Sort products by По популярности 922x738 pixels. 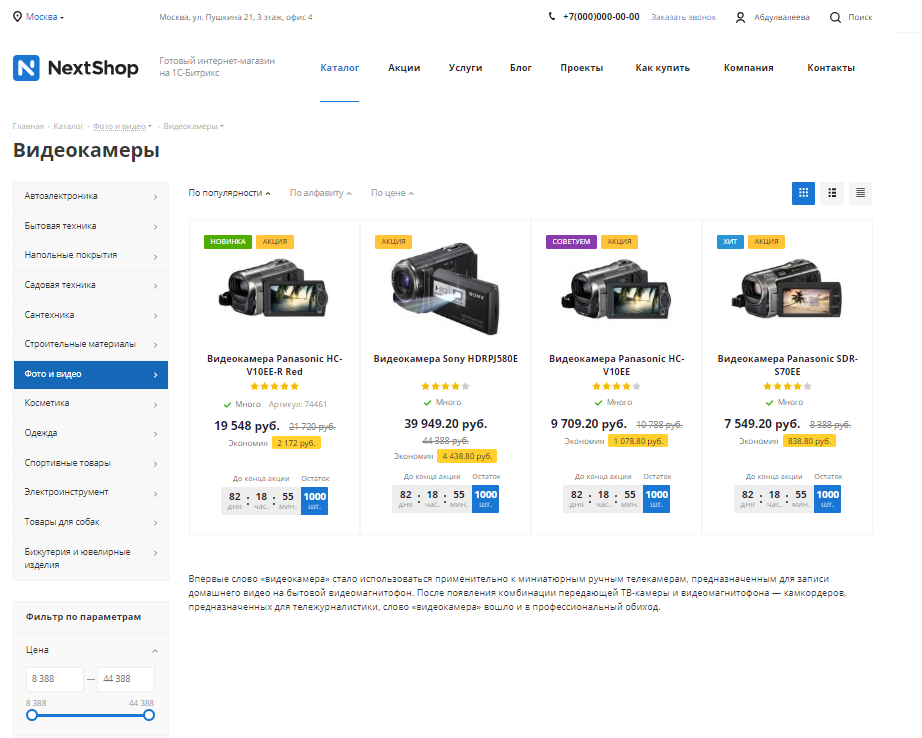(x=229, y=193)
